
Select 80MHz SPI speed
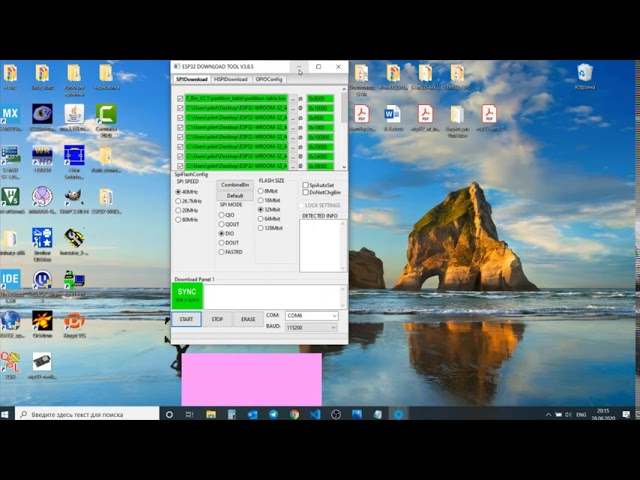click(x=187, y=220)
